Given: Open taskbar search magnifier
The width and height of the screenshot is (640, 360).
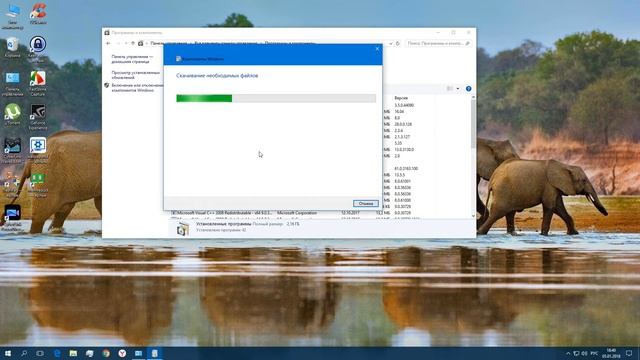Looking at the screenshot, I should click(24, 353).
